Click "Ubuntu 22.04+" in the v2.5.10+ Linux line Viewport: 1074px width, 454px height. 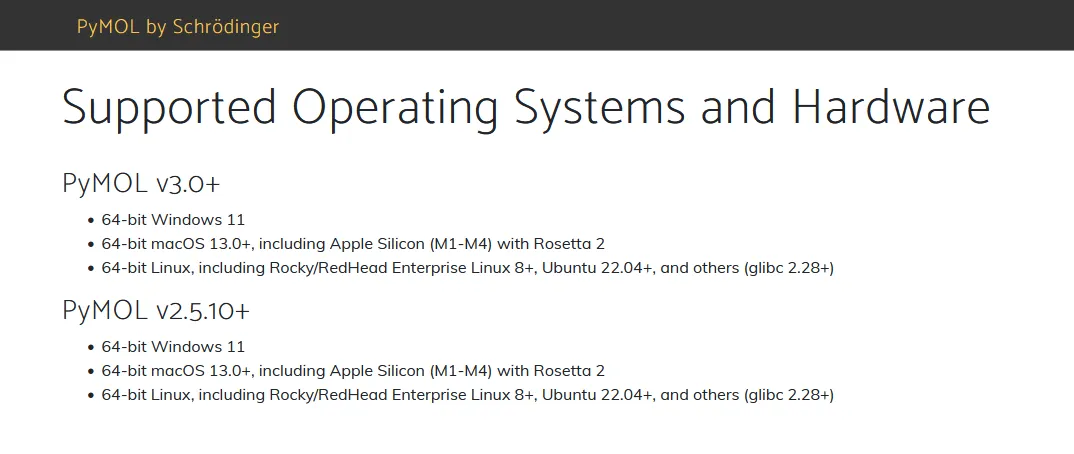[598, 395]
